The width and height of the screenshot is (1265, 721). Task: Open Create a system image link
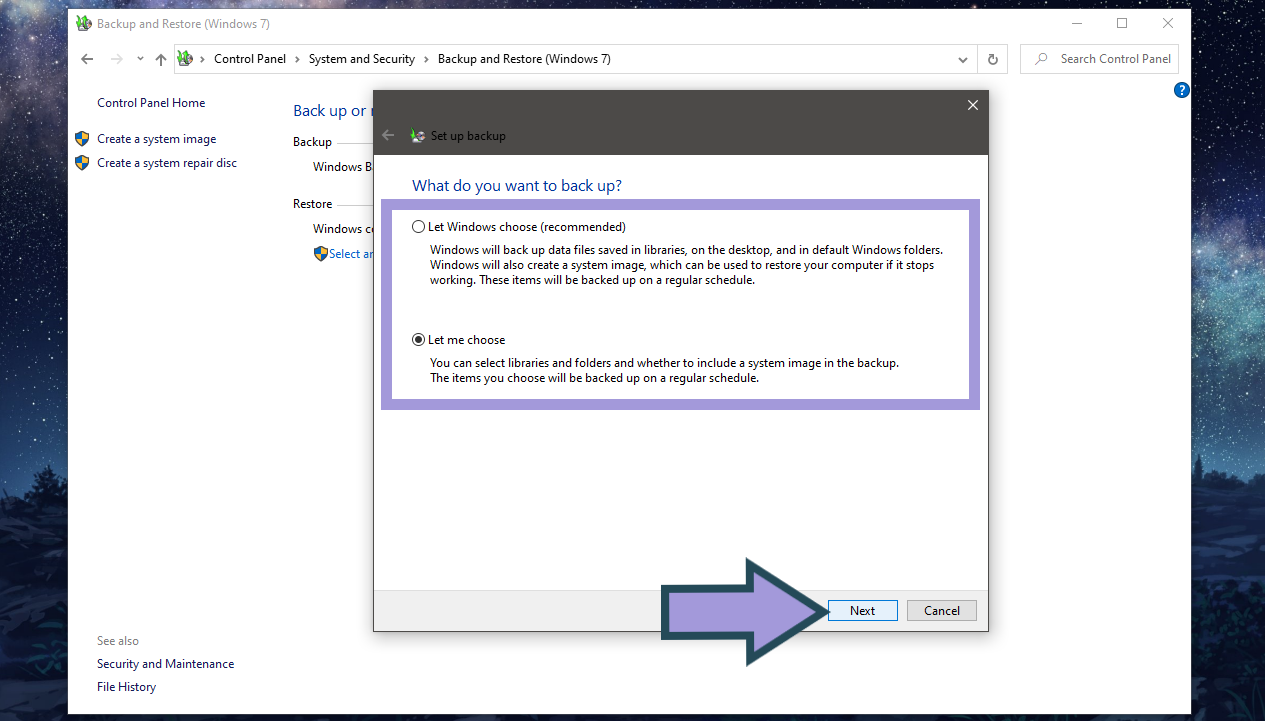pyautogui.click(x=156, y=139)
